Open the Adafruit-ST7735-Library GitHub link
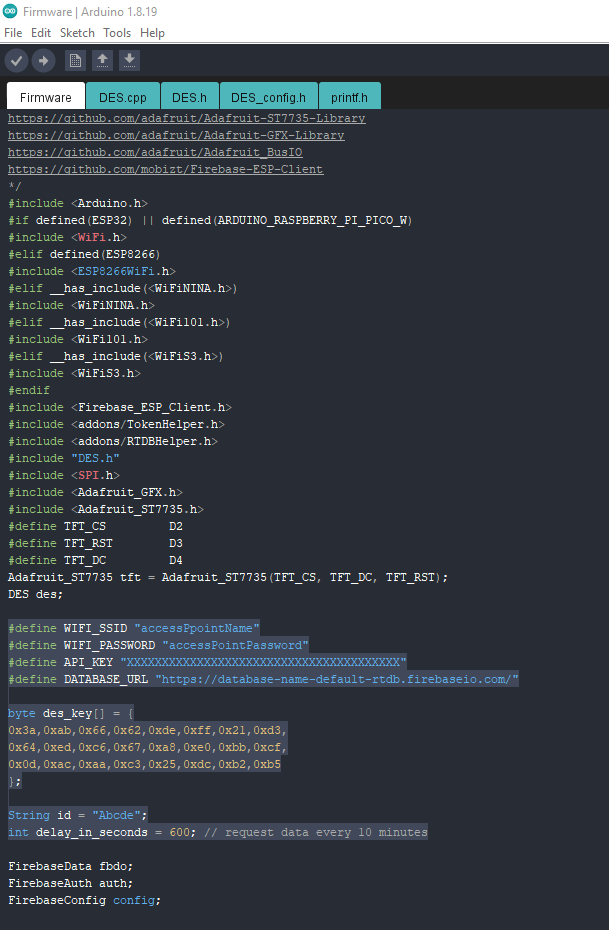Image resolution: width=609 pixels, height=930 pixels. (x=187, y=118)
